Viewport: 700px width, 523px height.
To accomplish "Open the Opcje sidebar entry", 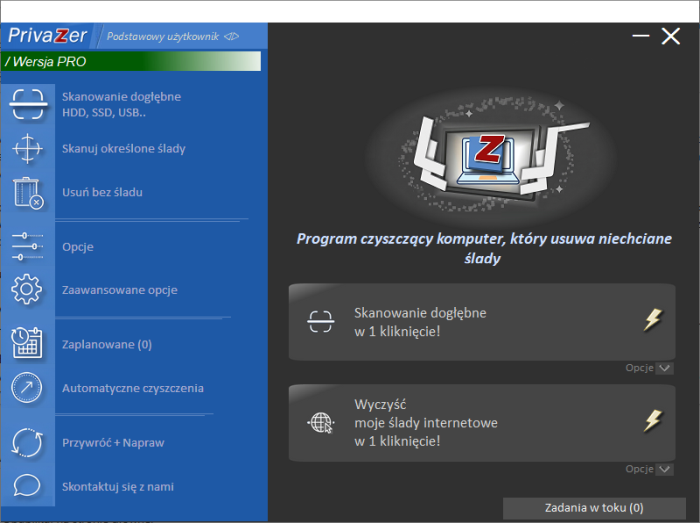I will [78, 247].
